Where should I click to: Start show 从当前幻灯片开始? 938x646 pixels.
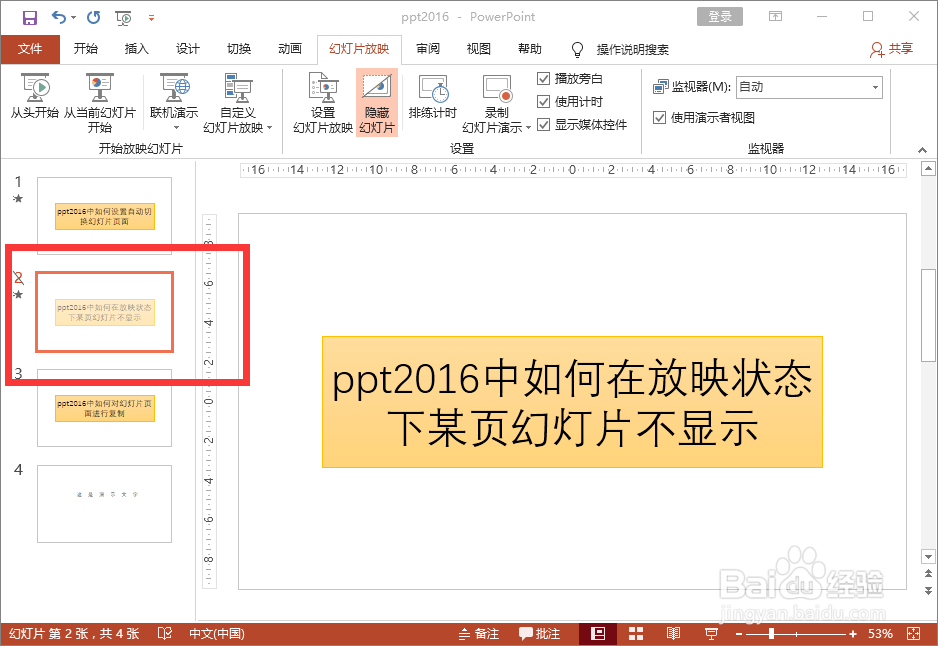[100, 103]
